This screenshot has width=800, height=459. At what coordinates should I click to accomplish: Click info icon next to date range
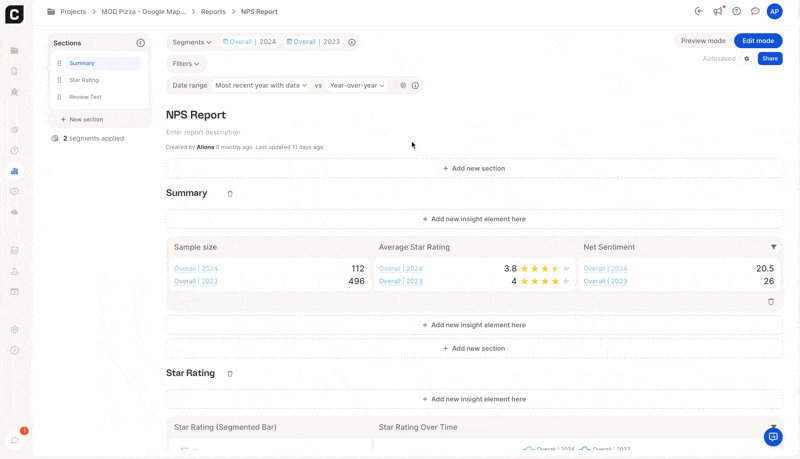[x=415, y=86]
